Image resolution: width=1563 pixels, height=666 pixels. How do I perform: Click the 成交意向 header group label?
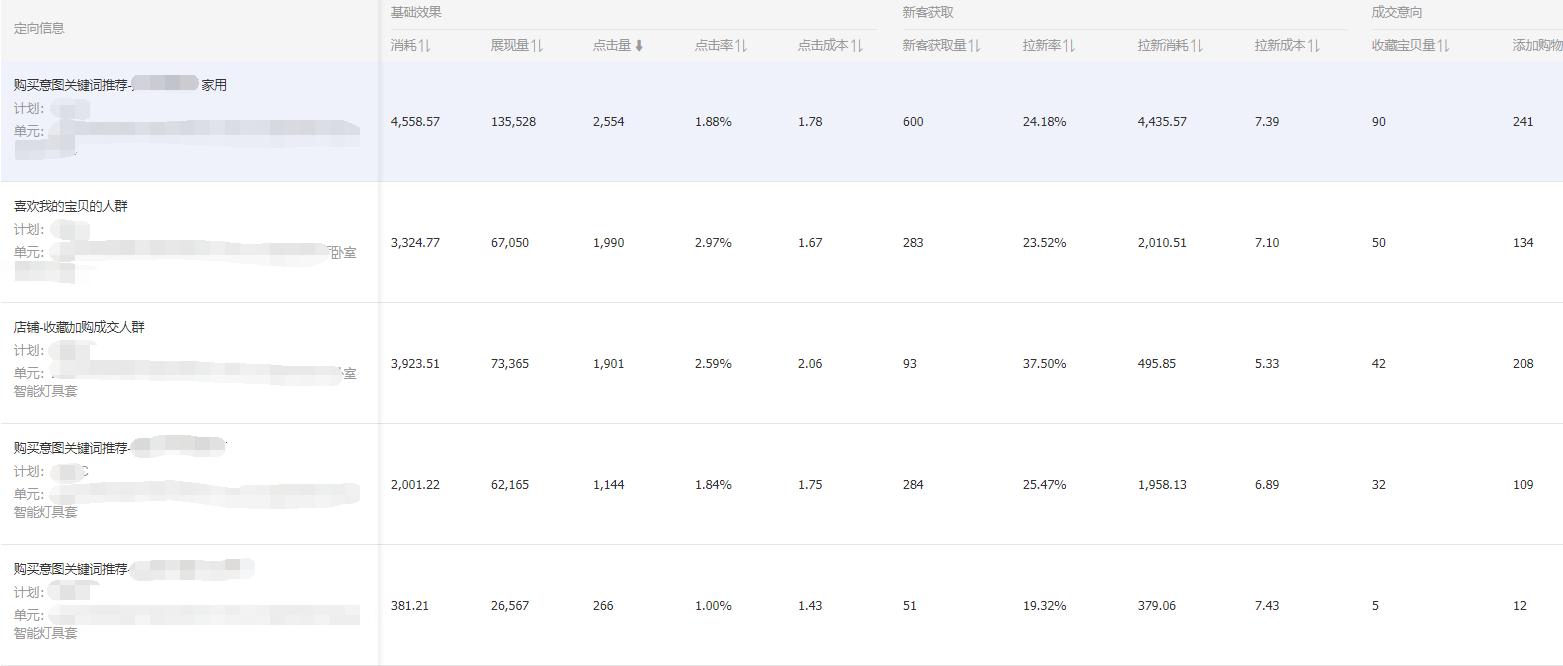click(1397, 13)
